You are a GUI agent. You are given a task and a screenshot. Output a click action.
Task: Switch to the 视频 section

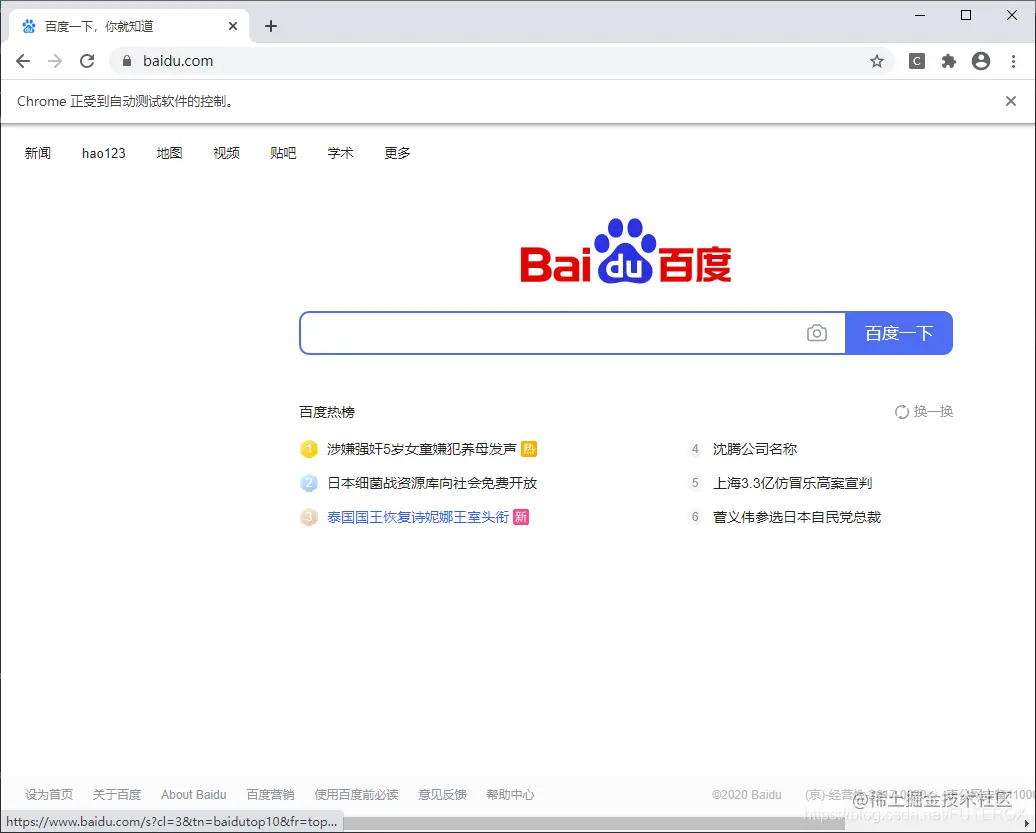(x=226, y=152)
